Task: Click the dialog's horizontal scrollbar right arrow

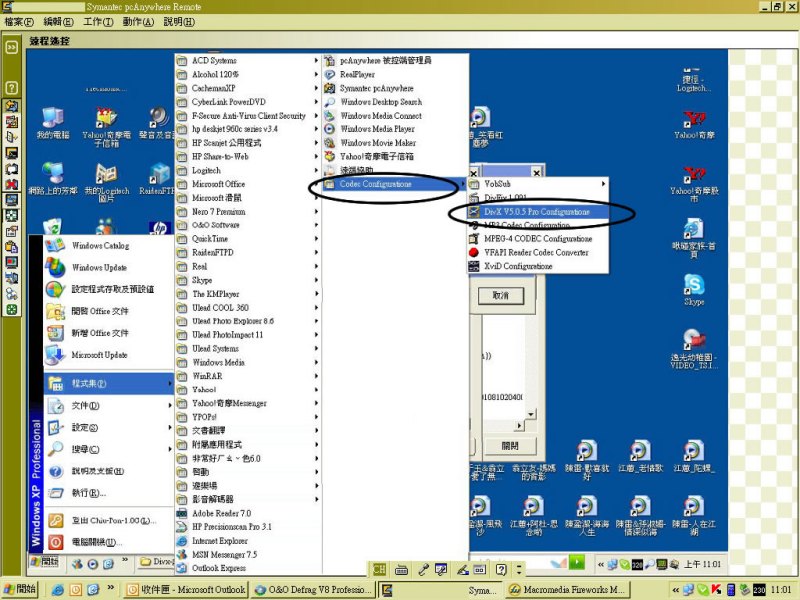Action: tap(519, 425)
